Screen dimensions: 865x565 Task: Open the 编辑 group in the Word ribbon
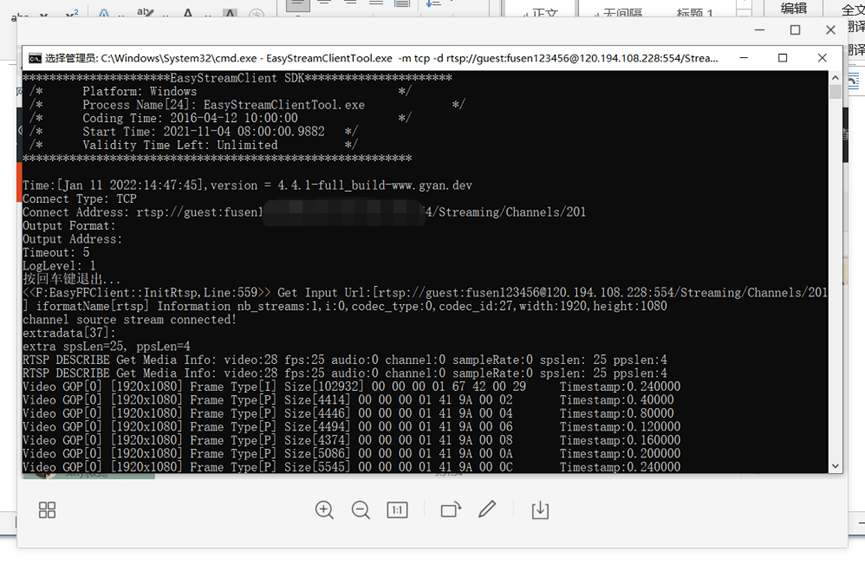click(x=794, y=8)
